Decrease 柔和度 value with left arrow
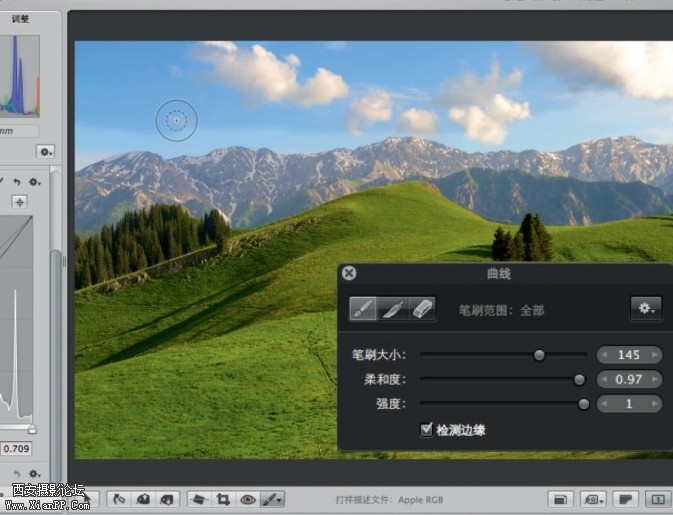The image size is (673, 515). pos(605,380)
